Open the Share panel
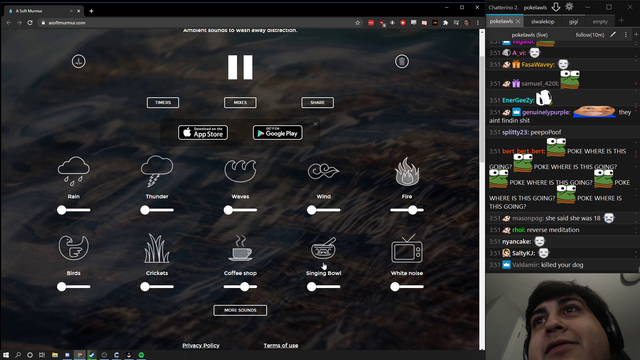The image size is (640, 360). [318, 102]
